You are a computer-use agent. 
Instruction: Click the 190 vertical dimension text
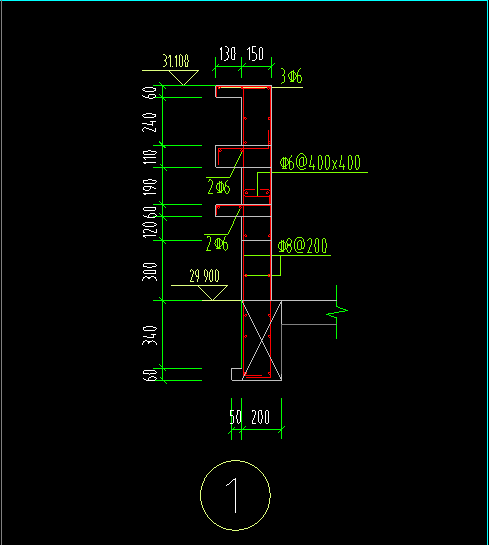pos(150,187)
